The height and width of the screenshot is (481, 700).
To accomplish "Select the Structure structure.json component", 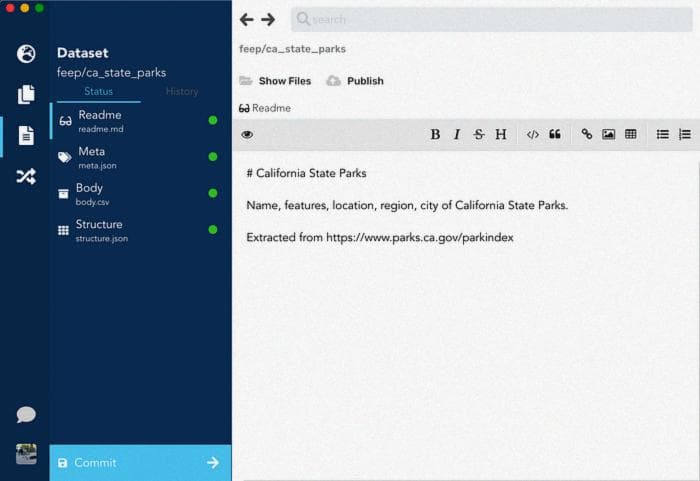I will 140,230.
